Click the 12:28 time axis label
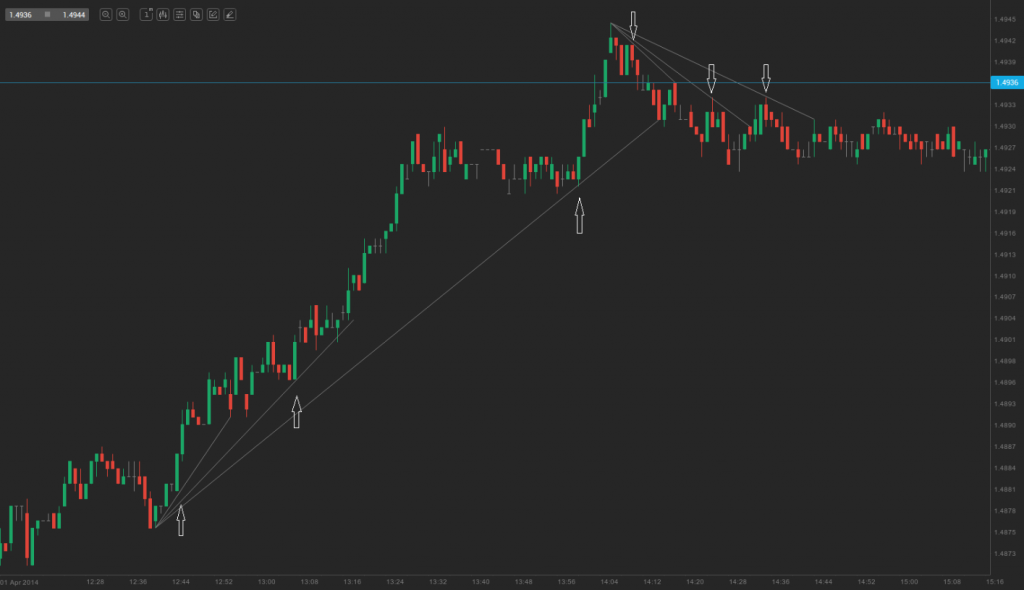This screenshot has width=1024, height=590. point(95,582)
